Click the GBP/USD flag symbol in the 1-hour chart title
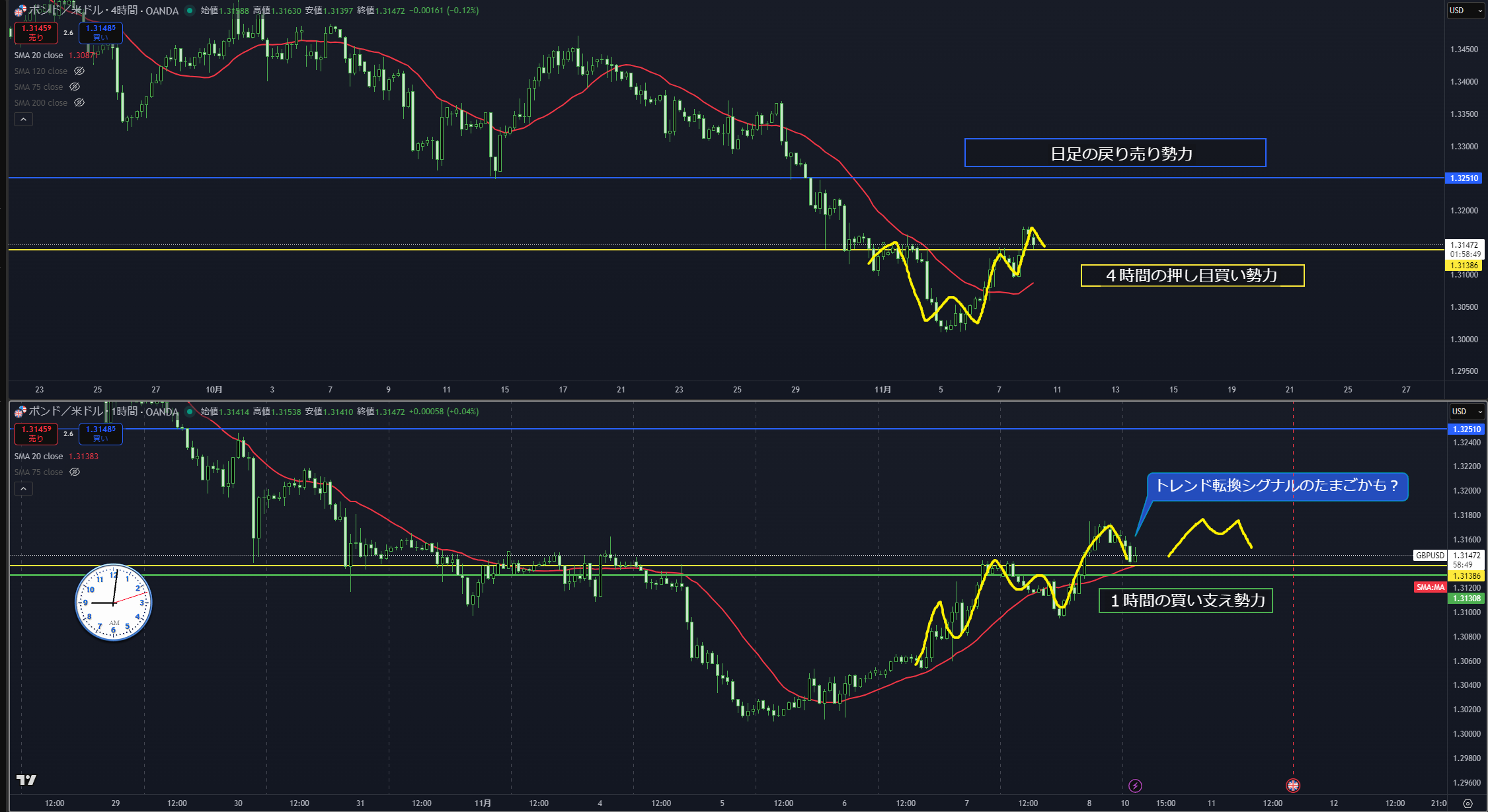This screenshot has height=812, width=1488. point(20,412)
